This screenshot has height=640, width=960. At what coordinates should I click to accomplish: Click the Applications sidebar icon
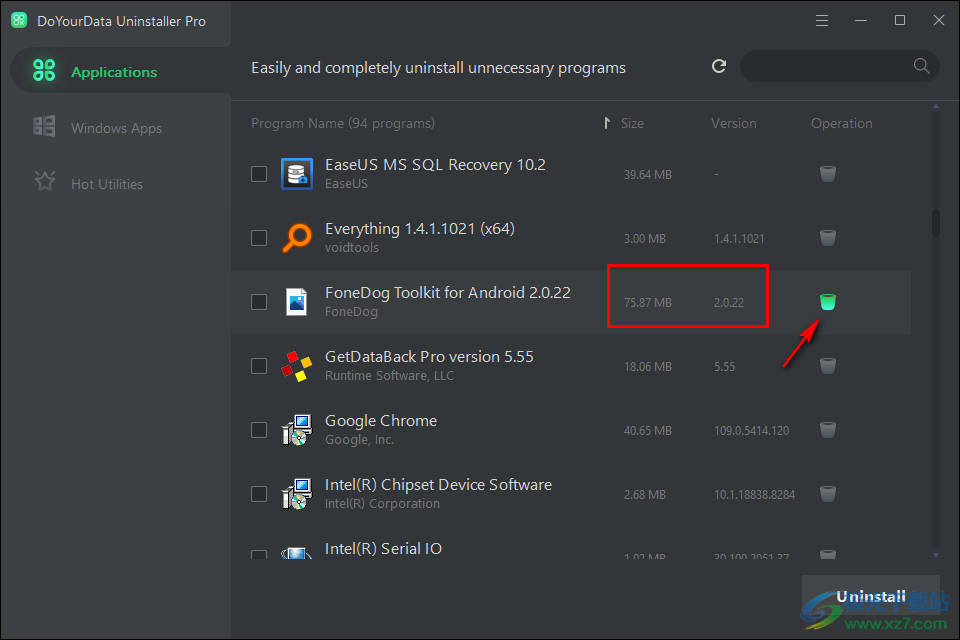pyautogui.click(x=44, y=70)
